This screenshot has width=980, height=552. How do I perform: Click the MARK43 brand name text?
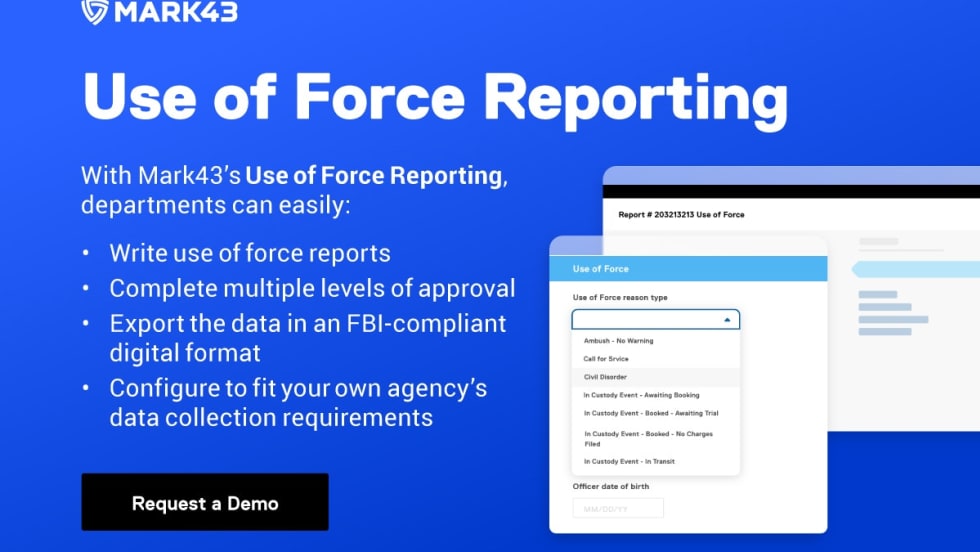(x=175, y=11)
